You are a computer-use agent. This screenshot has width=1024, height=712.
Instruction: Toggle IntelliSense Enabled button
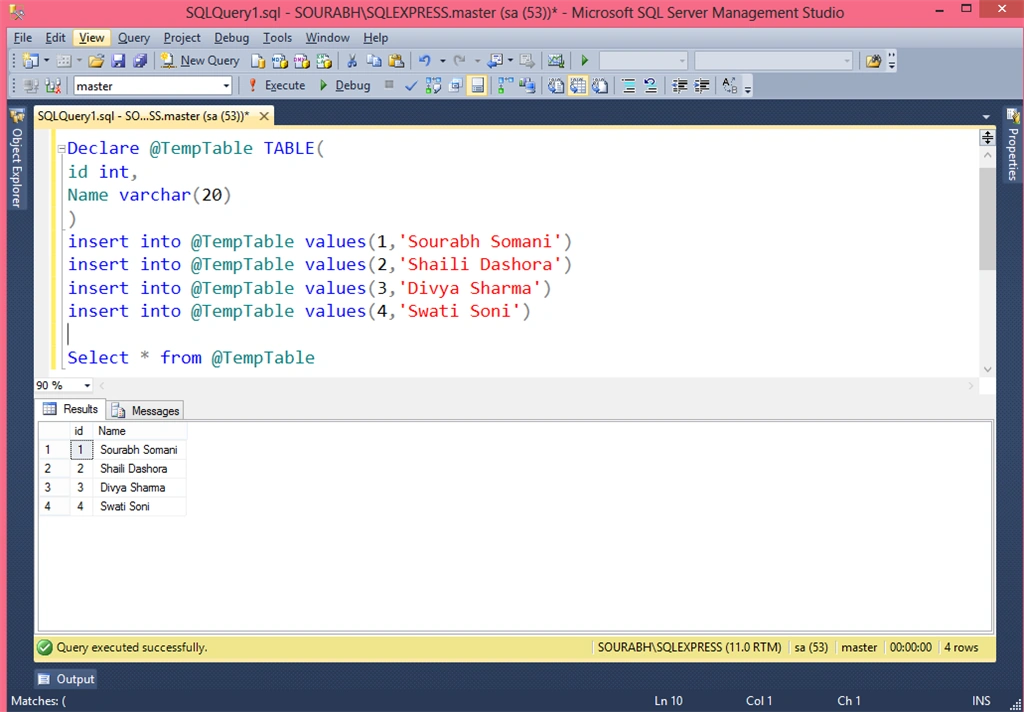pos(477,86)
